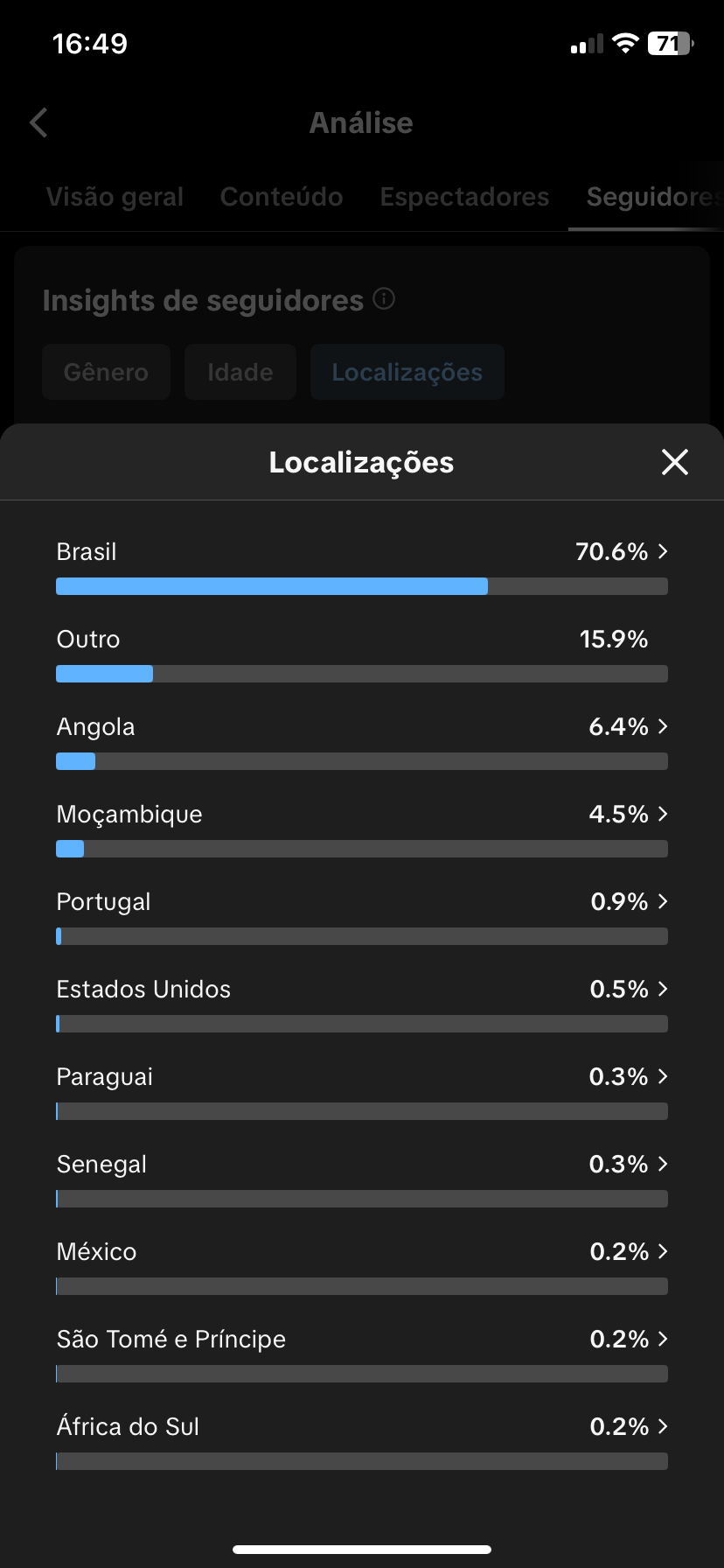Open Estados Unidos chevron arrow
The width and height of the screenshot is (724, 1568).
coord(663,989)
